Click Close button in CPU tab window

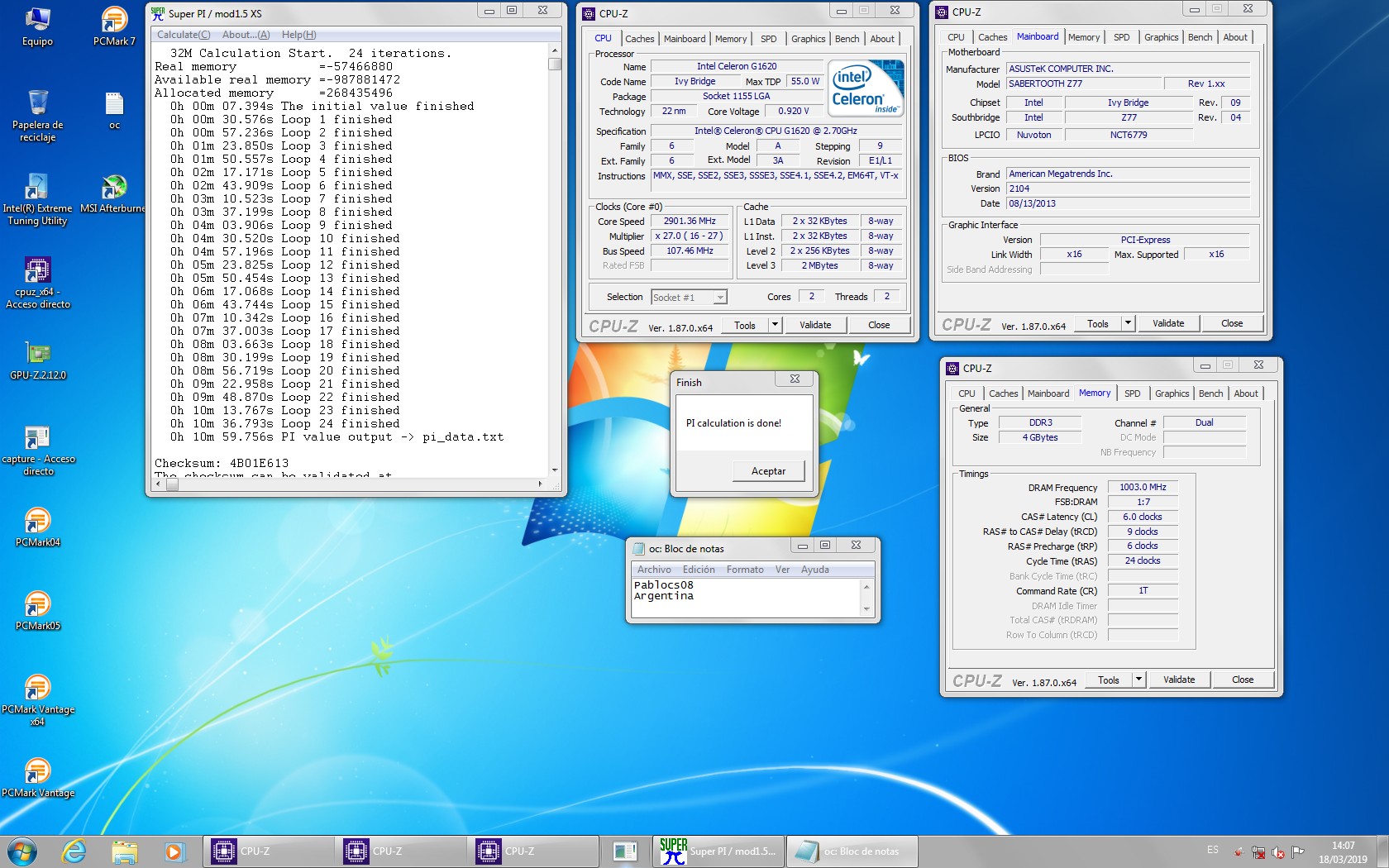(879, 325)
